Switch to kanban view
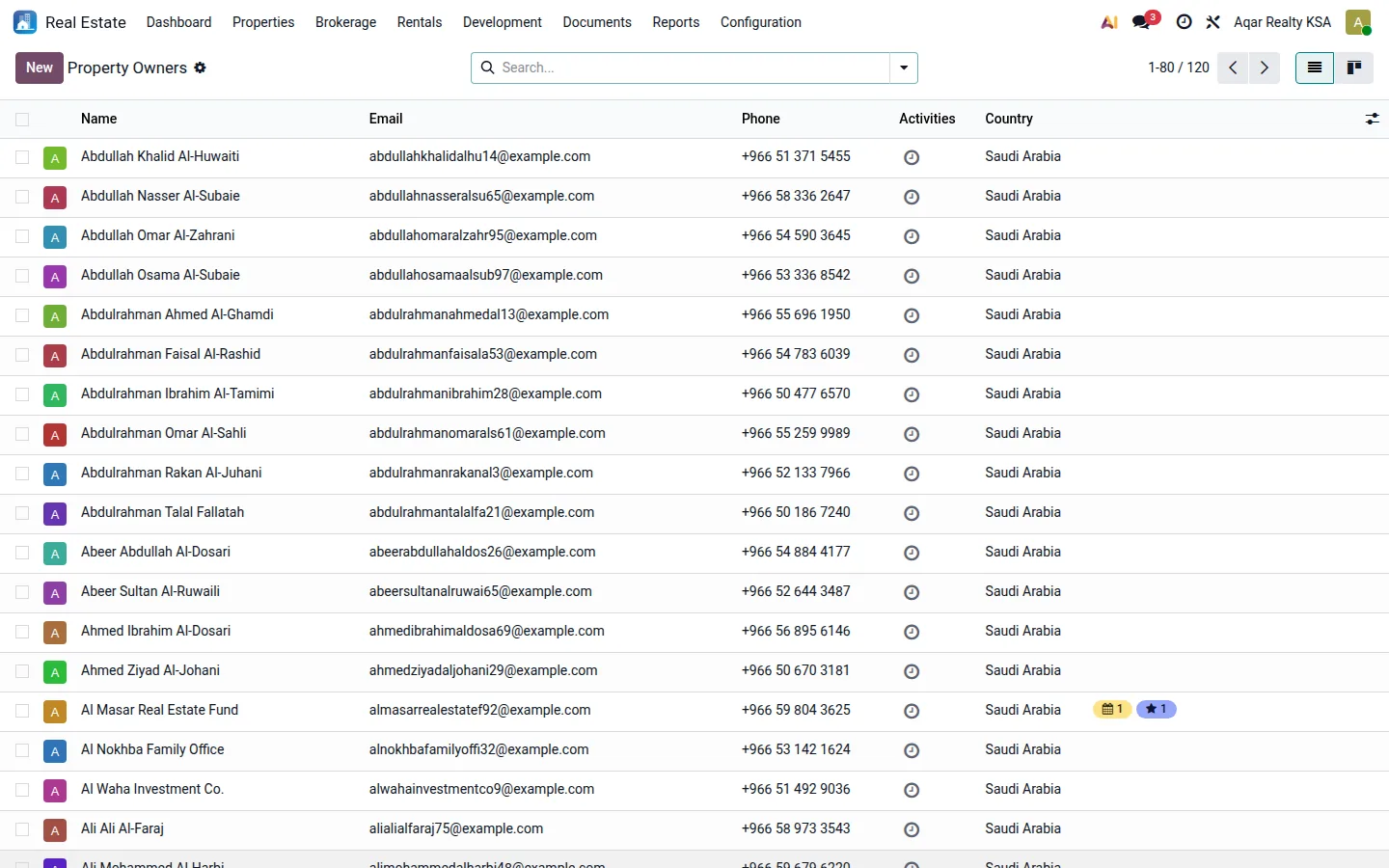Image resolution: width=1389 pixels, height=868 pixels. pyautogui.click(x=1354, y=68)
